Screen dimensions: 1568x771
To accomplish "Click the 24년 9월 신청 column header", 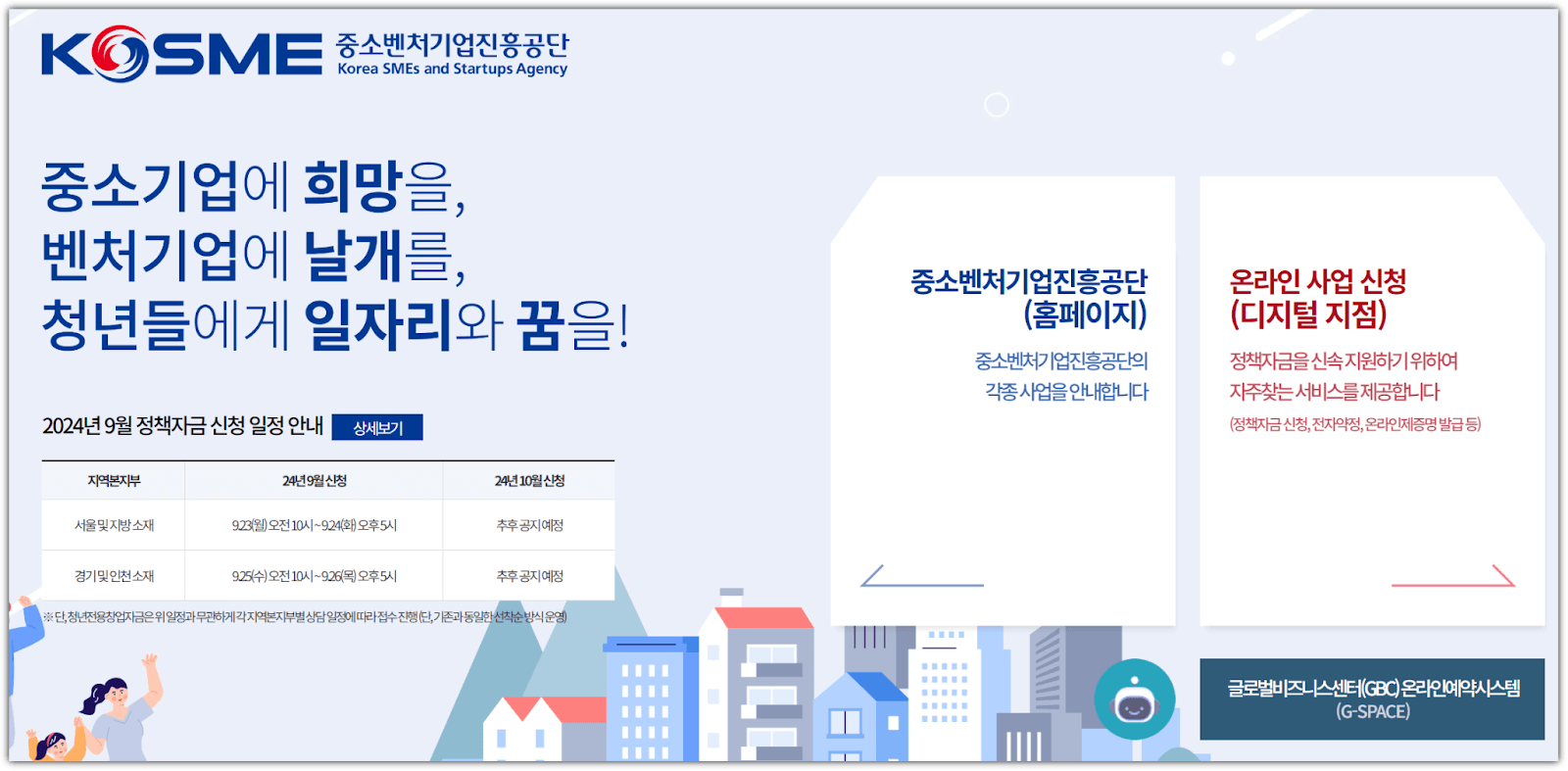I will click(315, 481).
